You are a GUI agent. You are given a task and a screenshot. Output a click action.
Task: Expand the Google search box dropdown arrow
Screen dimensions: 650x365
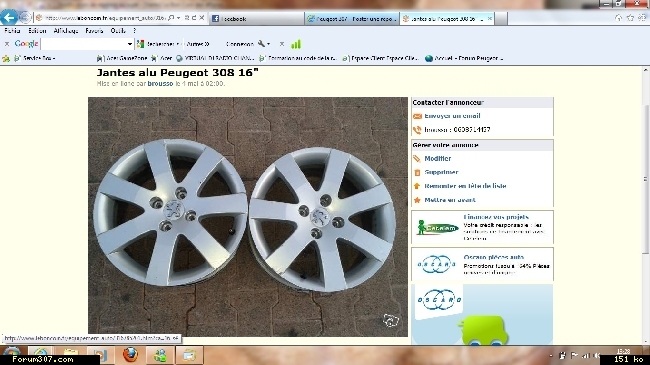point(129,44)
